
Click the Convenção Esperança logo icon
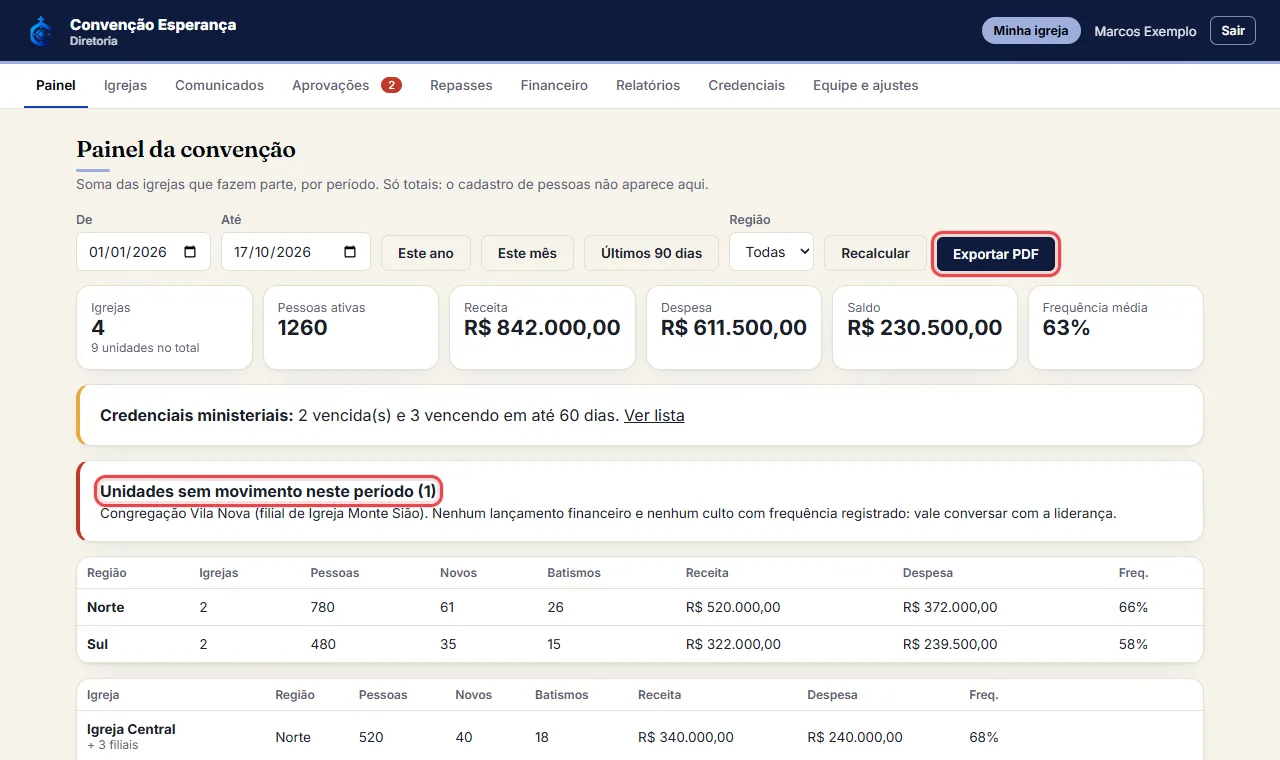coord(41,31)
